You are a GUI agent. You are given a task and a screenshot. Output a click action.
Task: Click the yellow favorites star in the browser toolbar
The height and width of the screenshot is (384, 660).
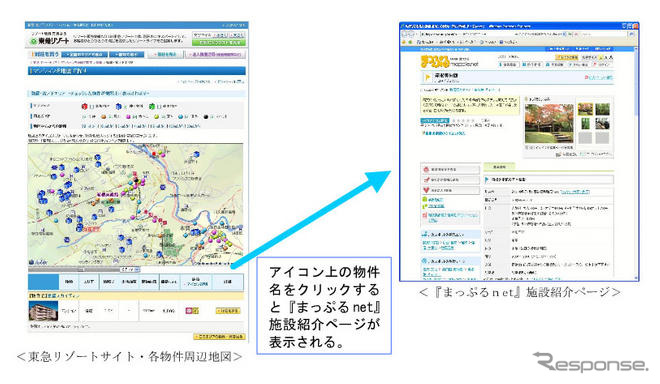pyautogui.click(x=404, y=42)
